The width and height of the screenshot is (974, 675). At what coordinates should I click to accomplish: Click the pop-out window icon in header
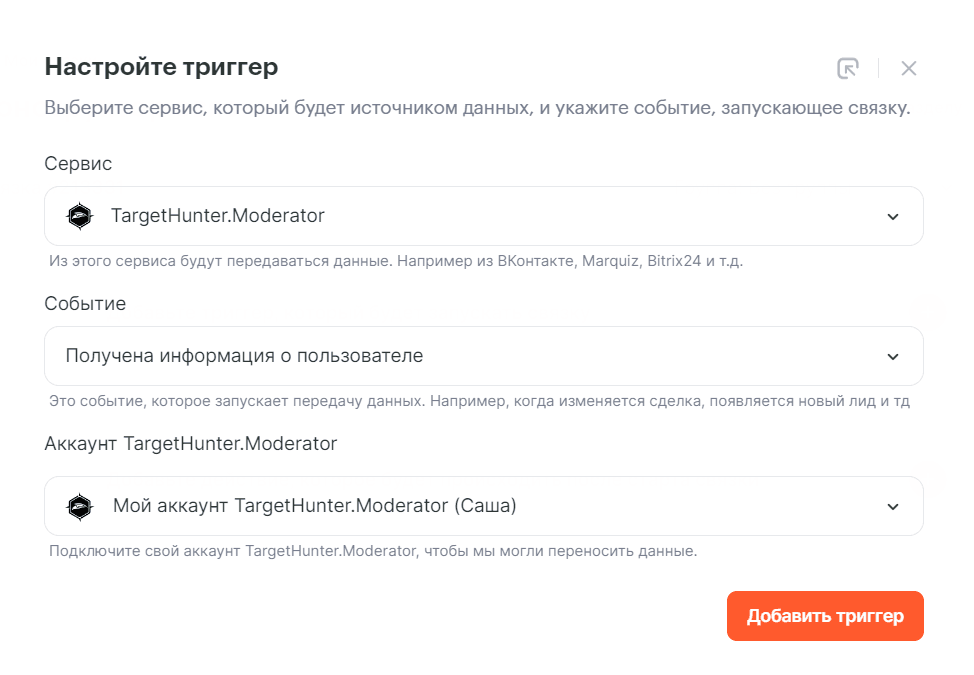tap(847, 68)
